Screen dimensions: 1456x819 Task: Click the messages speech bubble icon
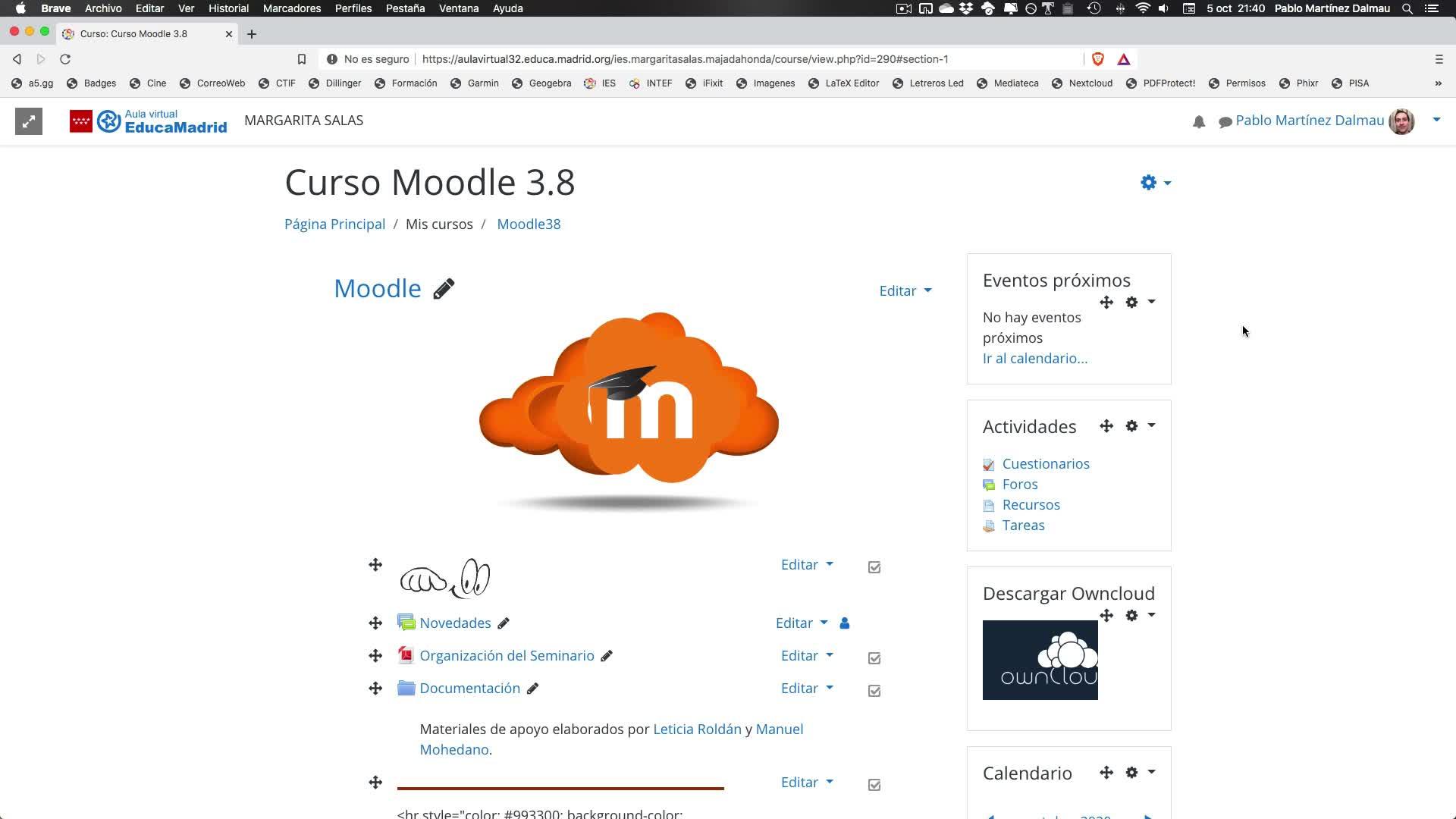[1225, 122]
